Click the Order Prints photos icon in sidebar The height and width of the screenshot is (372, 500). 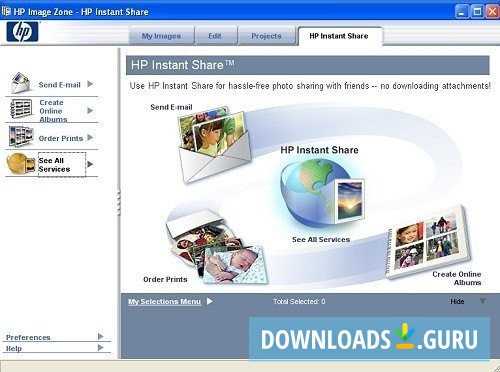pyautogui.click(x=21, y=136)
